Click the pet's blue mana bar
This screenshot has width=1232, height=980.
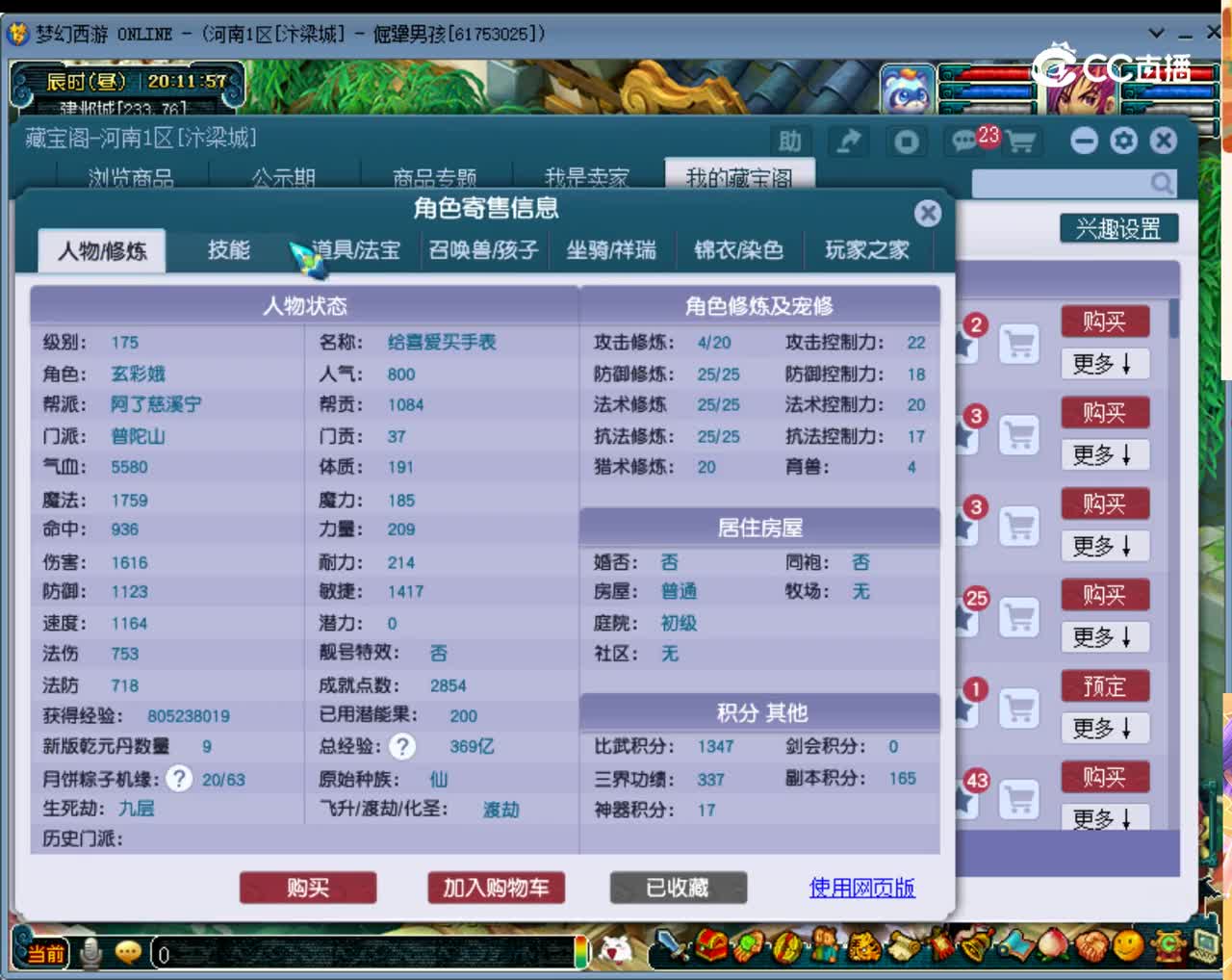click(987, 93)
